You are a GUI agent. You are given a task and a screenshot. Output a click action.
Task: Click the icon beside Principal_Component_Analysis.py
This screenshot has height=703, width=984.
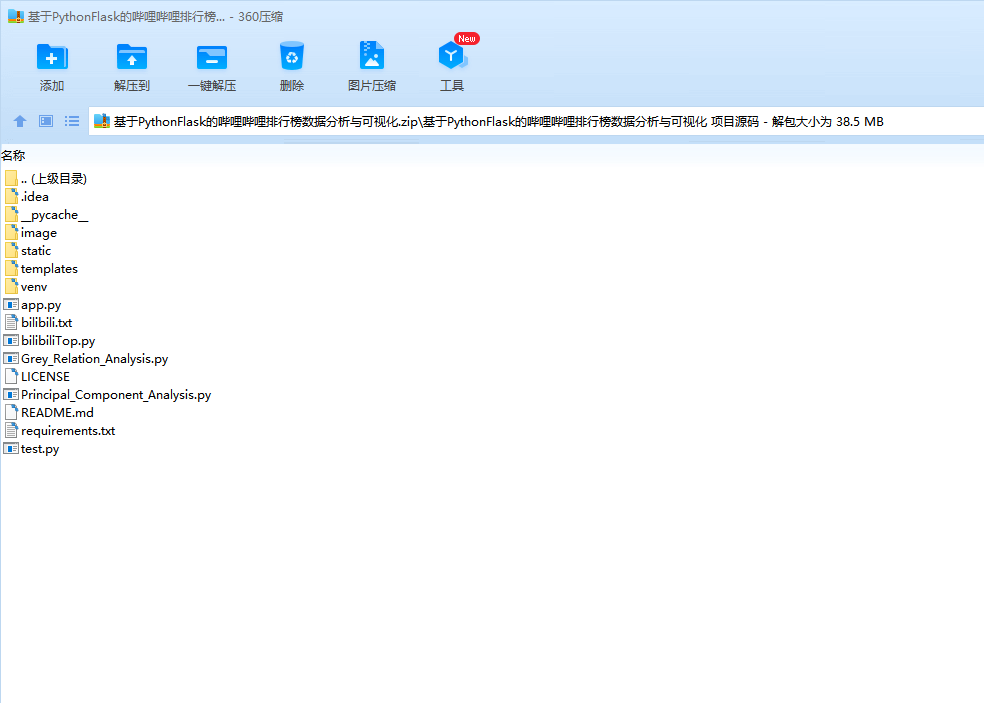pos(11,394)
